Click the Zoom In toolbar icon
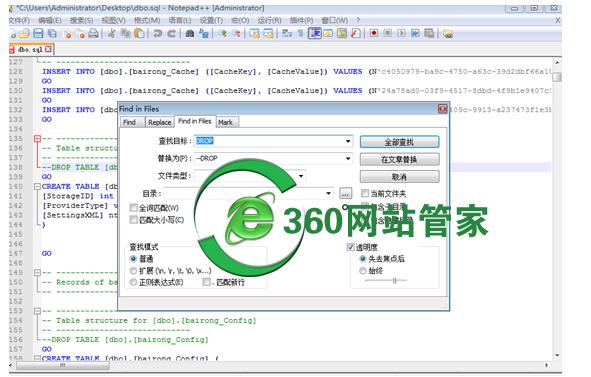This screenshot has height=377, width=591. (222, 34)
